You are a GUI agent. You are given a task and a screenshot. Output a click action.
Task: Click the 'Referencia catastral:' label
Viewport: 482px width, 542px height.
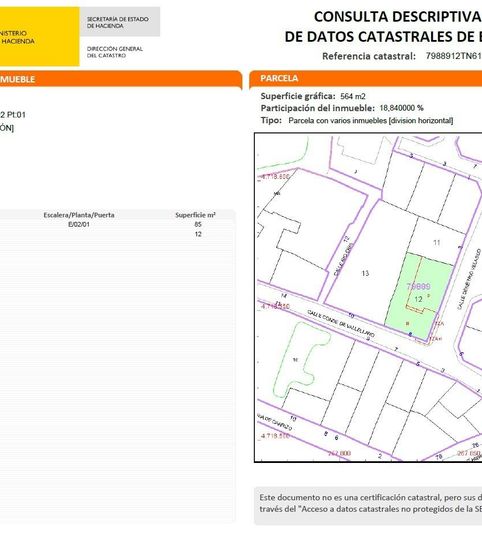pyautogui.click(x=369, y=56)
